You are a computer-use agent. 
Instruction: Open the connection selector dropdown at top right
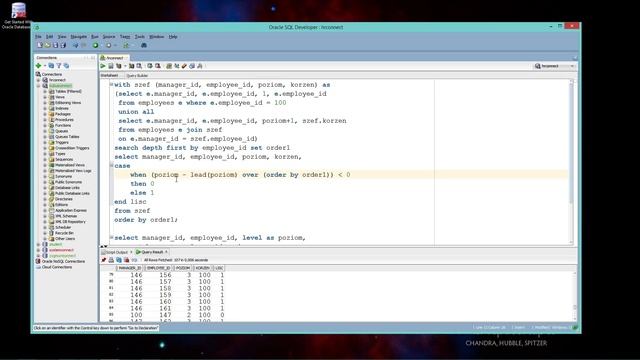[x=555, y=66]
